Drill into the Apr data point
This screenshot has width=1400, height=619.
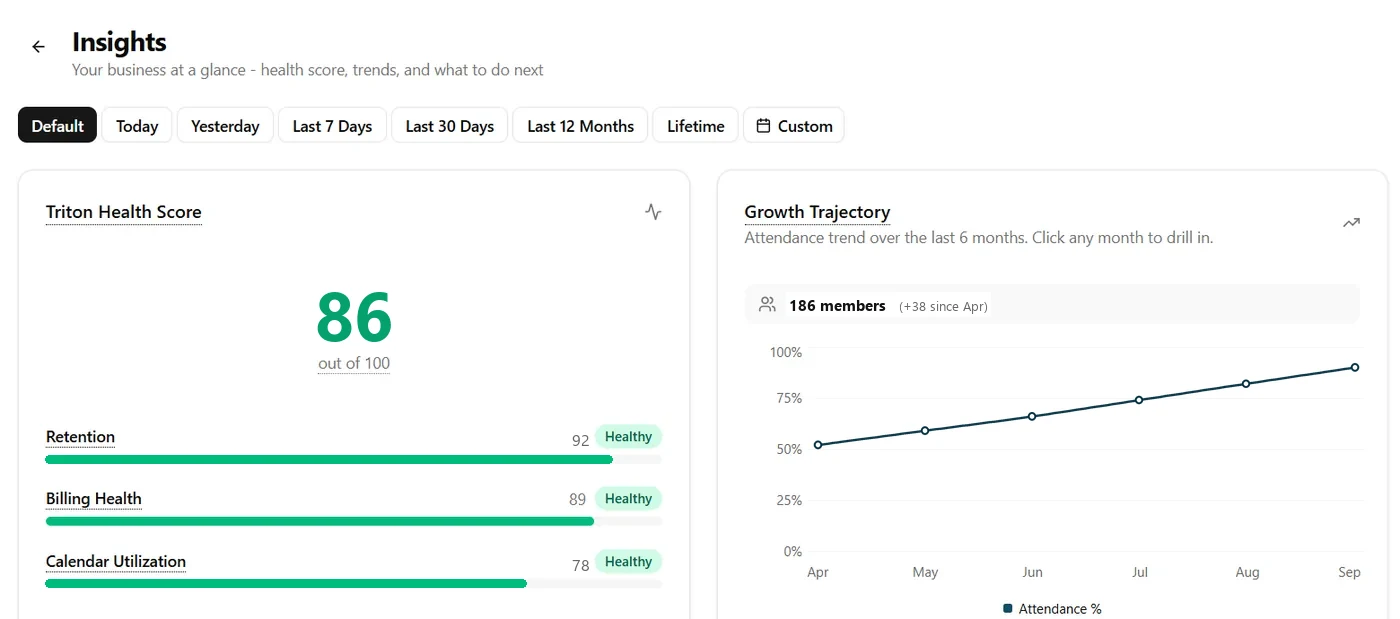point(818,445)
